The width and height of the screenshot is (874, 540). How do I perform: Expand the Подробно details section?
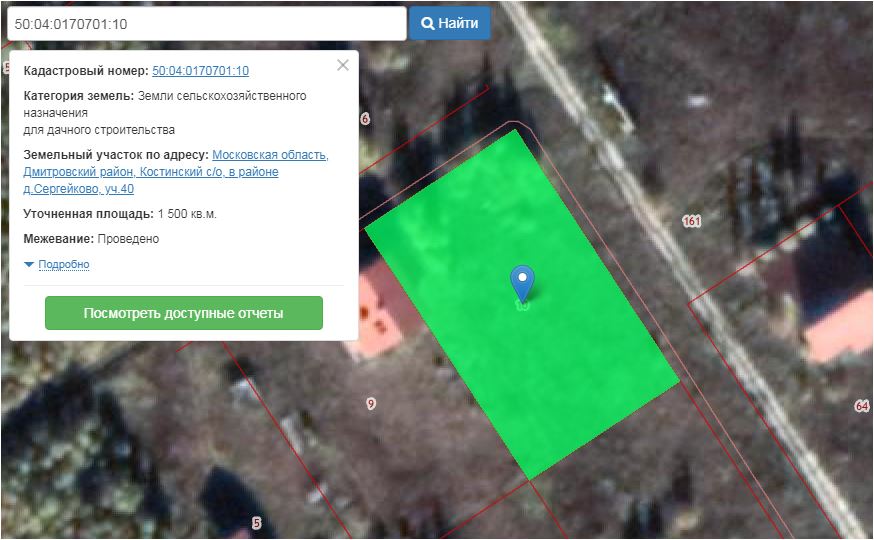64,265
